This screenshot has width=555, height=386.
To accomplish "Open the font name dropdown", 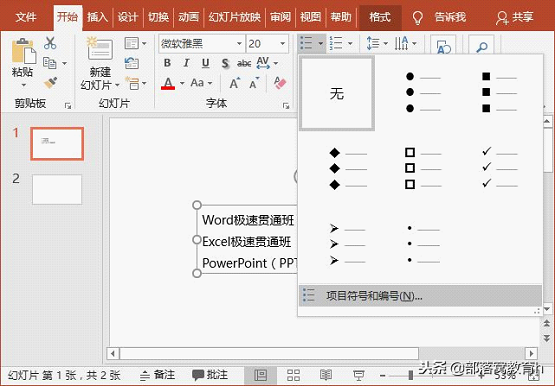I will 239,44.
